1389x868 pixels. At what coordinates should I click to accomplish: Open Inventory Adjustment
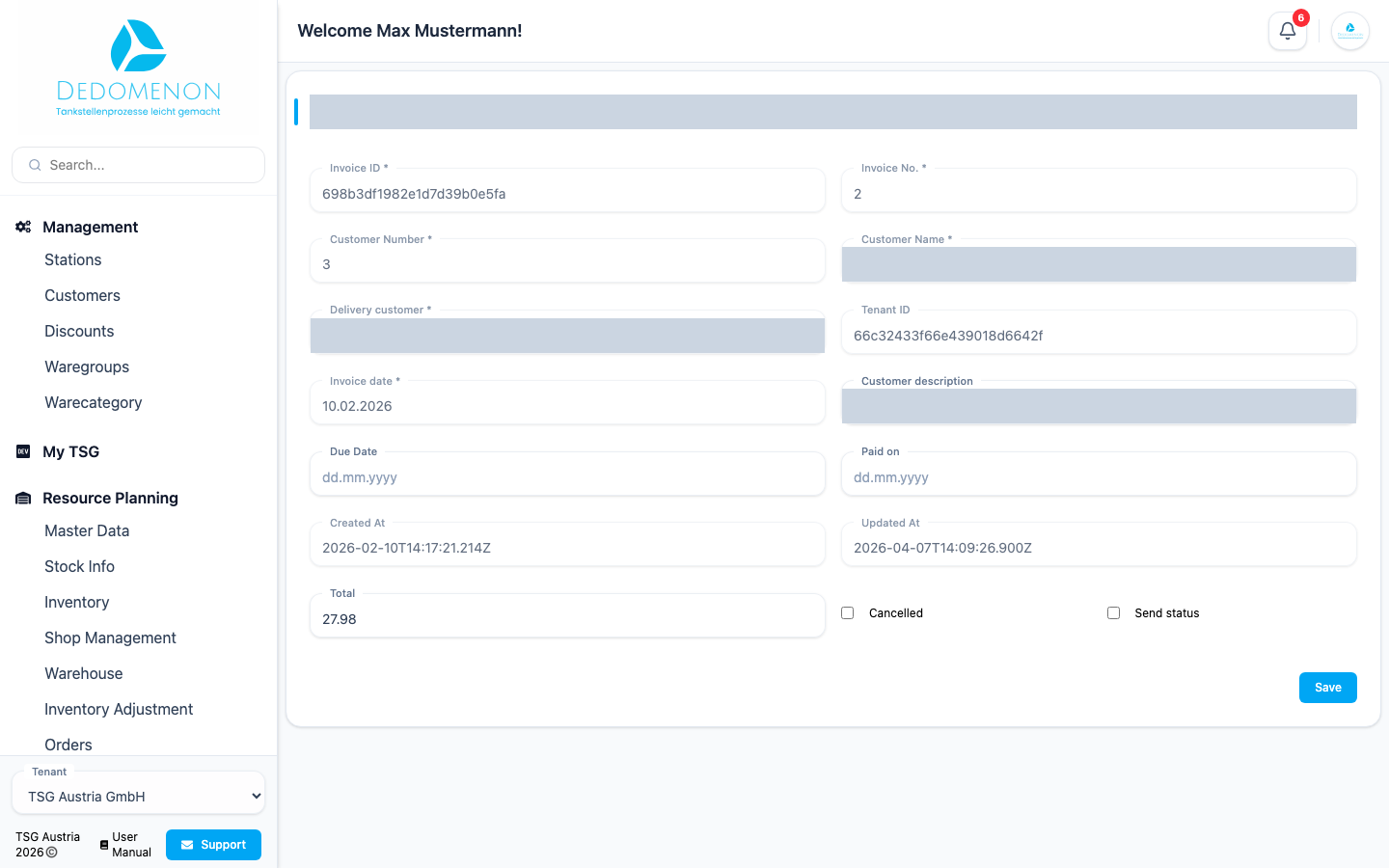[x=119, y=709]
